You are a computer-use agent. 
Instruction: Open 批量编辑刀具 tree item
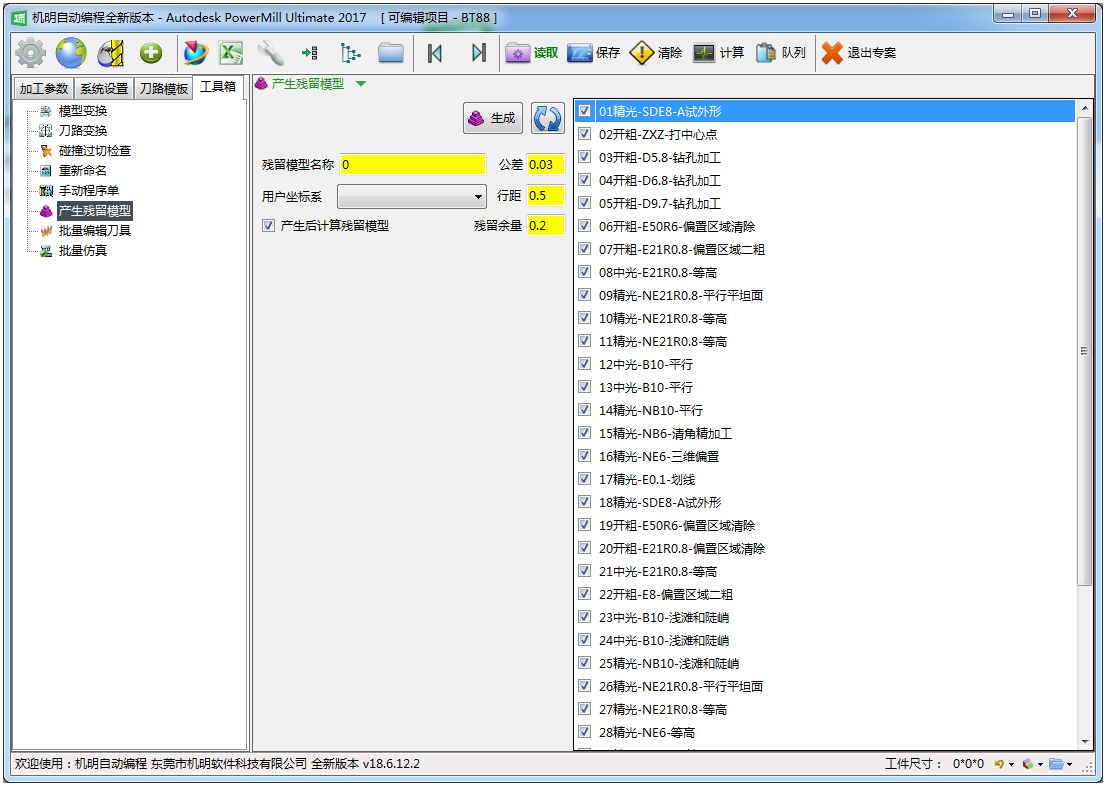pos(95,231)
